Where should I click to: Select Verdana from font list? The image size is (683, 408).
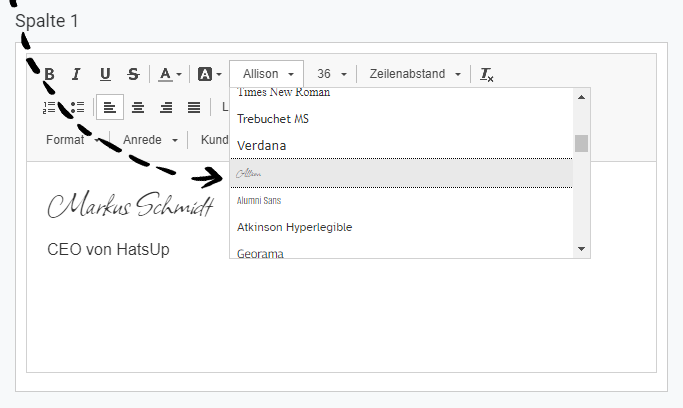[x=262, y=146]
